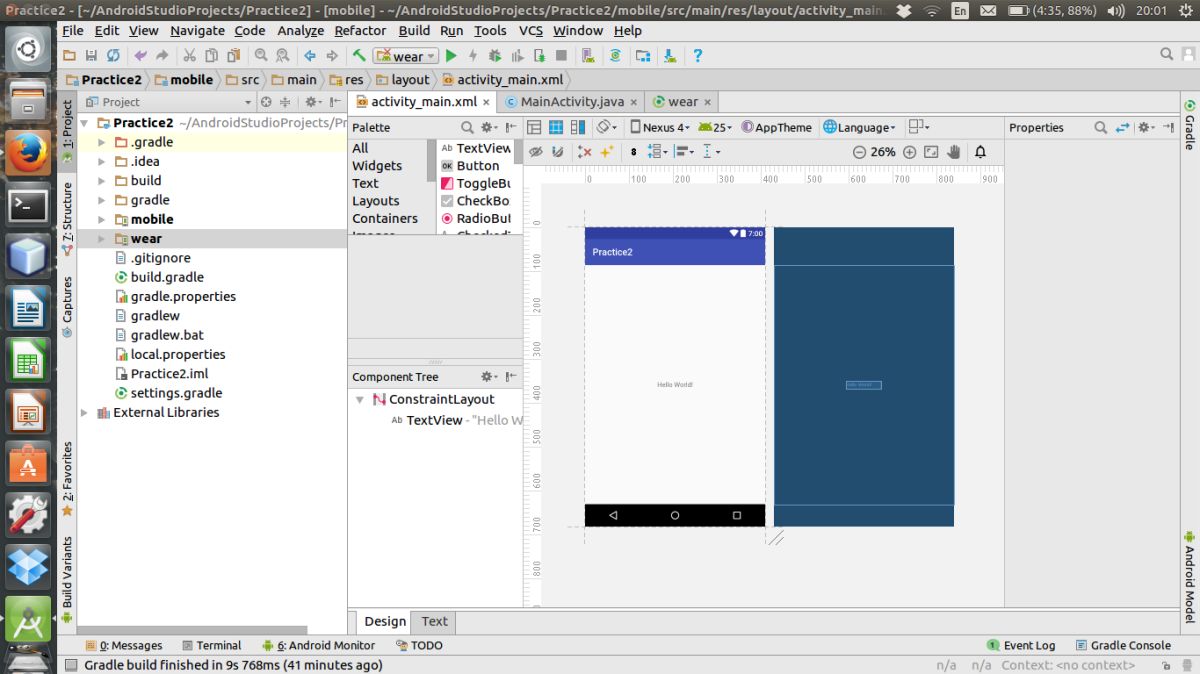Click the Debug bug icon
The image size is (1200, 674).
pyautogui.click(x=495, y=56)
